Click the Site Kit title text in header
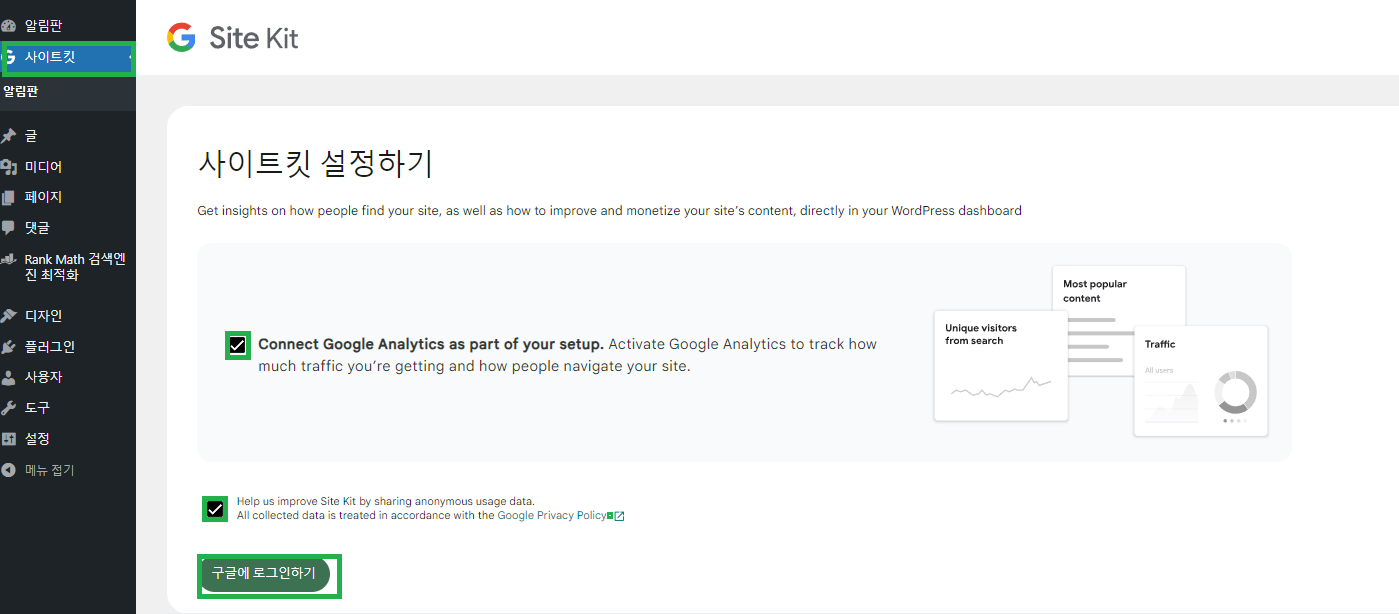Screen dimensions: 1399x614 pos(254,38)
